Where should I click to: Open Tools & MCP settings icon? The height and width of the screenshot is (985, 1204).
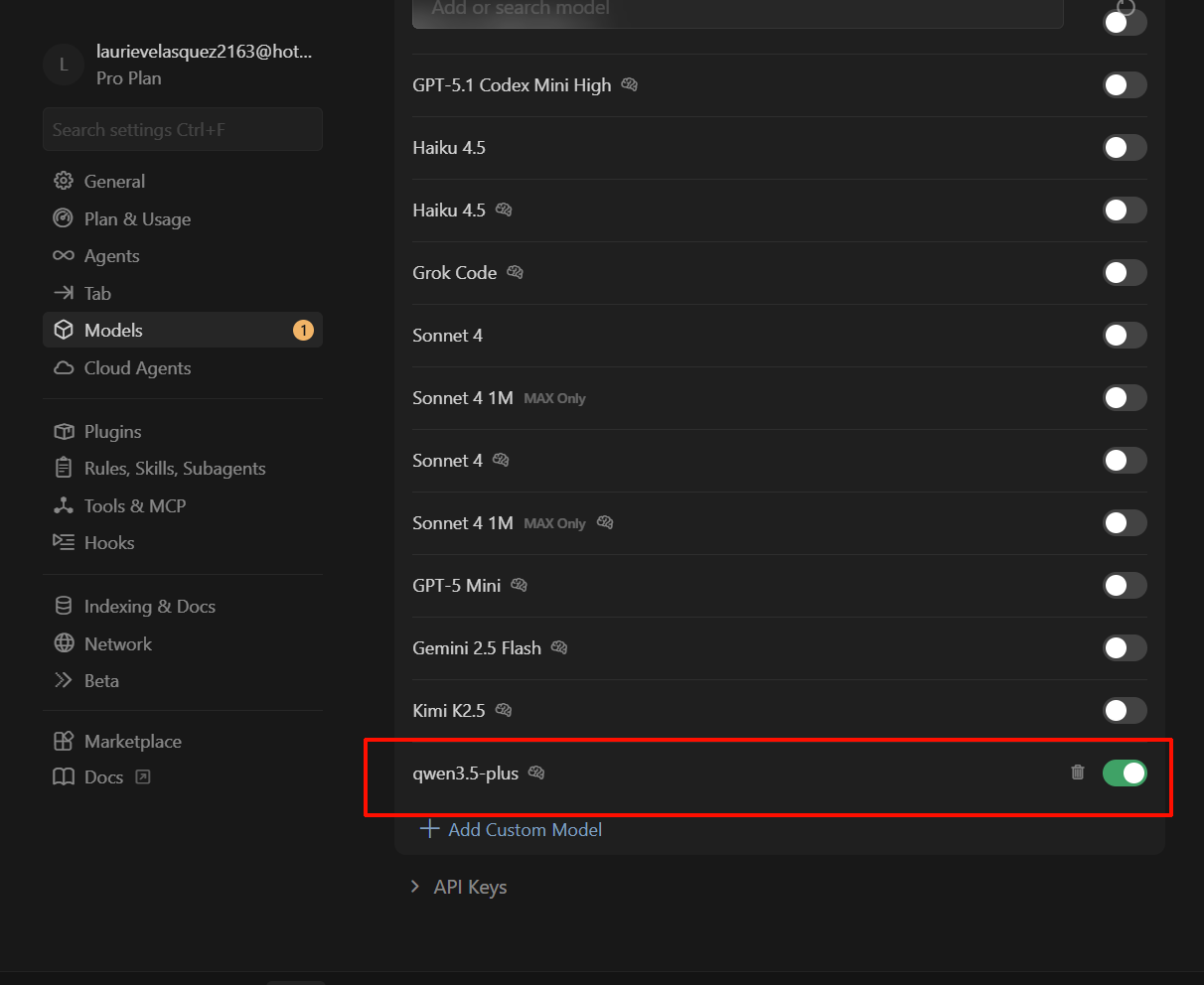pos(64,505)
